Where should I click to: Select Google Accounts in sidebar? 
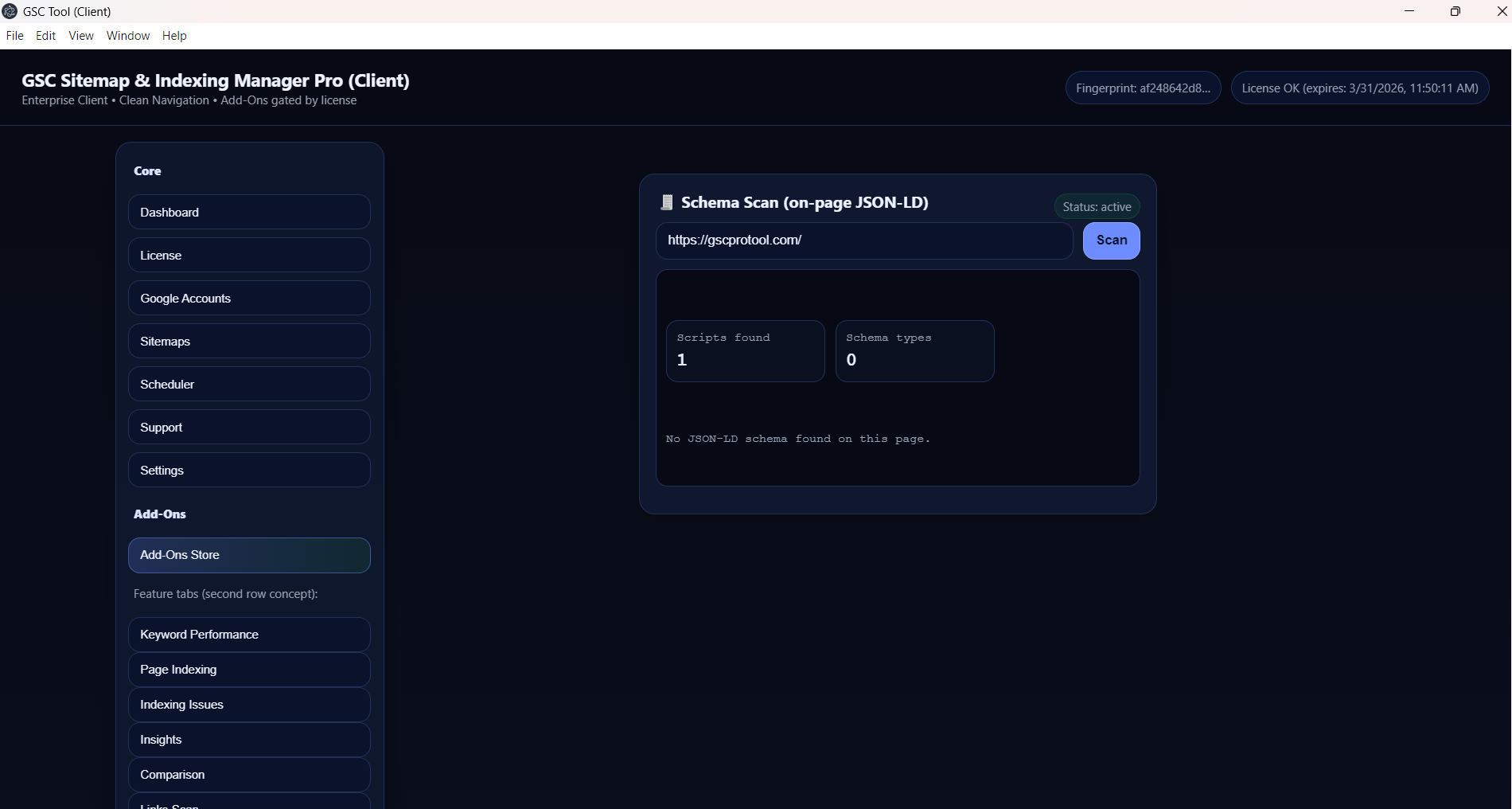(x=249, y=299)
